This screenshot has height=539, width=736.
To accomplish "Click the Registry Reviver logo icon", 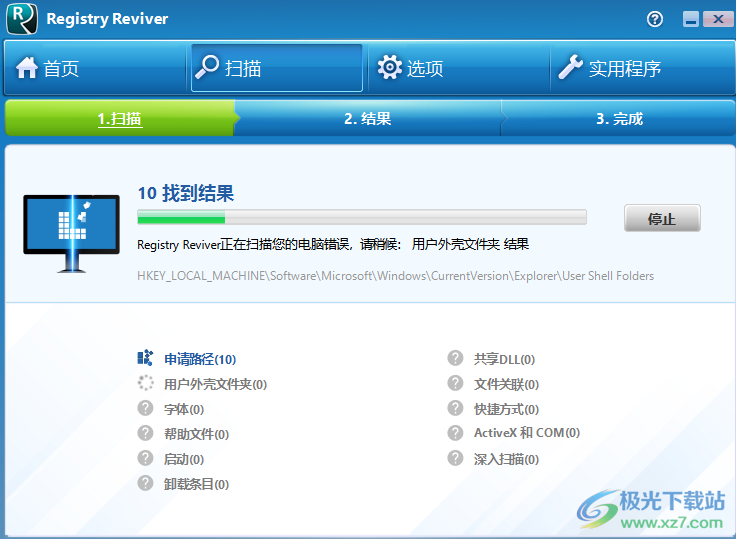I will click(22, 18).
